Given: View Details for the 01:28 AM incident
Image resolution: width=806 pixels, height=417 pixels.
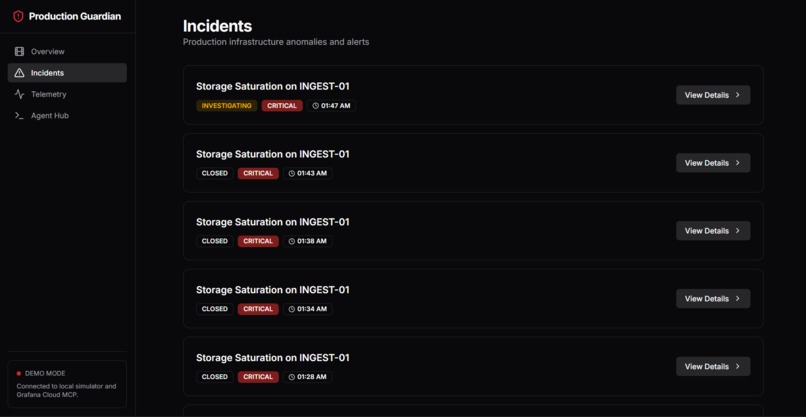Looking at the screenshot, I should pos(713,367).
